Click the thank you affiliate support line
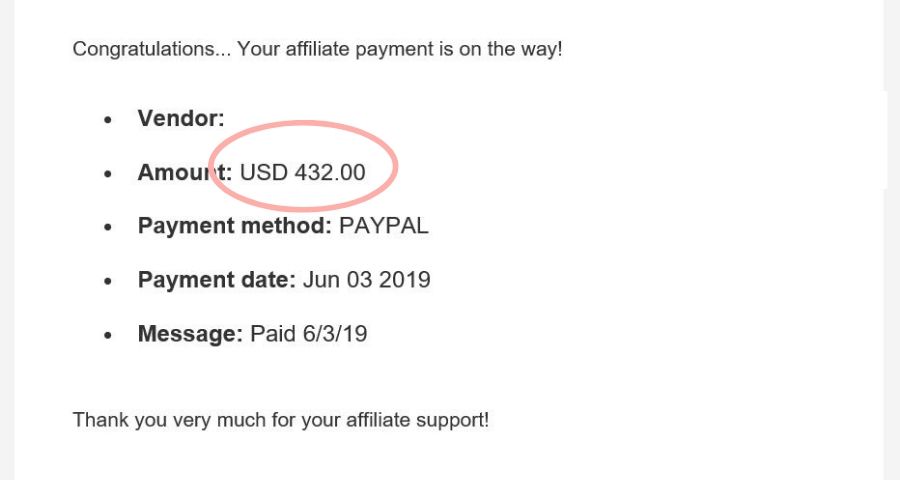 tap(281, 420)
